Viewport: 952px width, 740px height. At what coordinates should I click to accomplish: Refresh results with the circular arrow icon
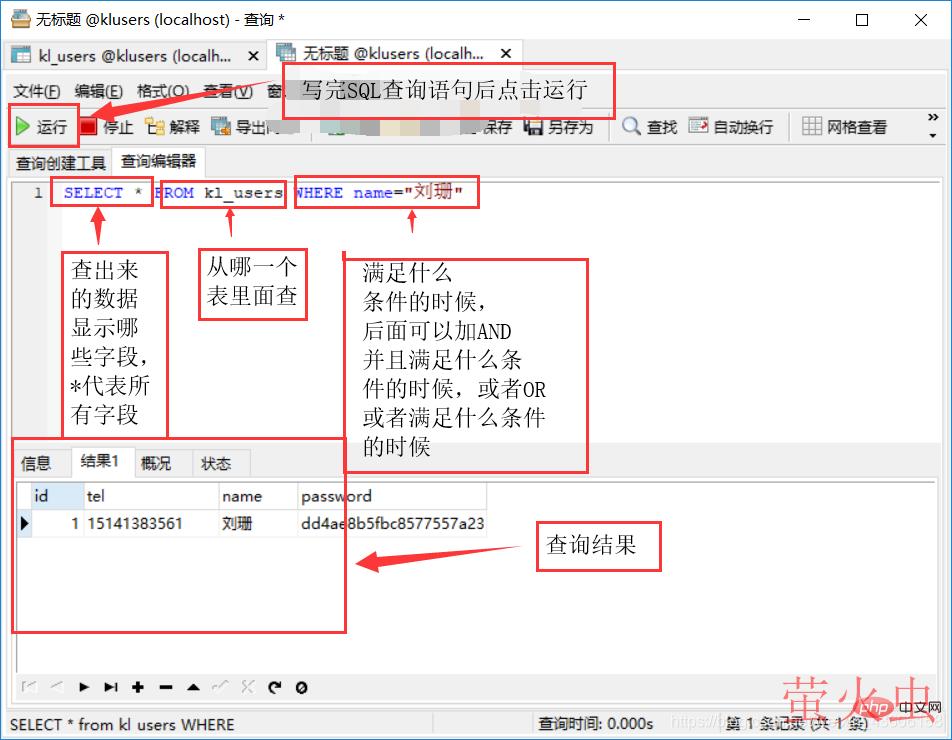click(274, 687)
